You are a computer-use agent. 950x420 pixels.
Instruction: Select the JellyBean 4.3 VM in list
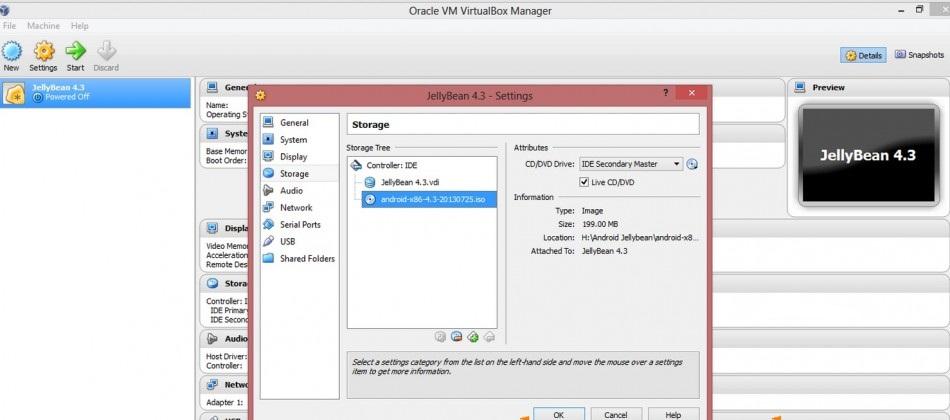[x=95, y=93]
